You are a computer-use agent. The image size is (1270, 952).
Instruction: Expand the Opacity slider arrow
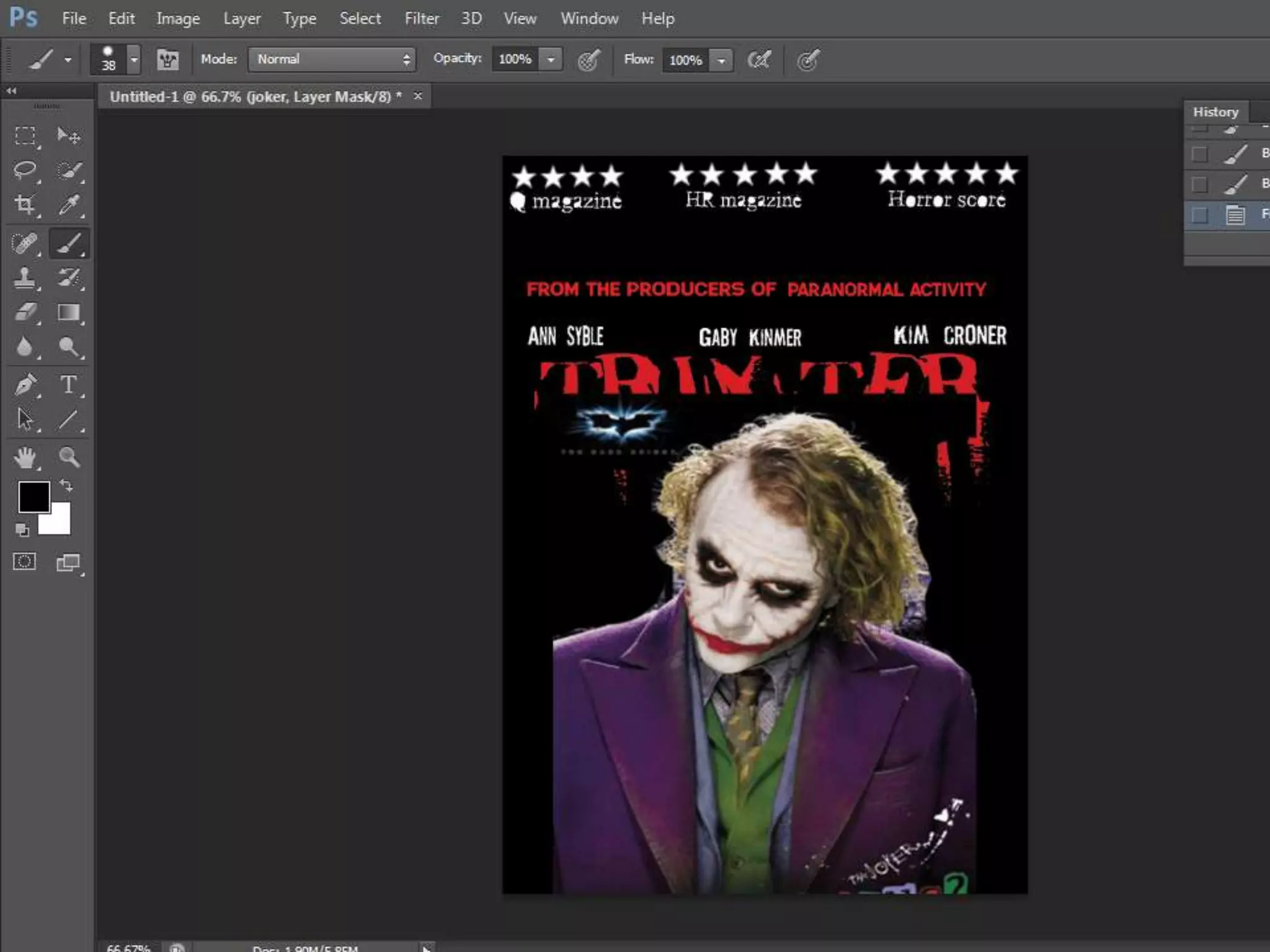tap(551, 59)
